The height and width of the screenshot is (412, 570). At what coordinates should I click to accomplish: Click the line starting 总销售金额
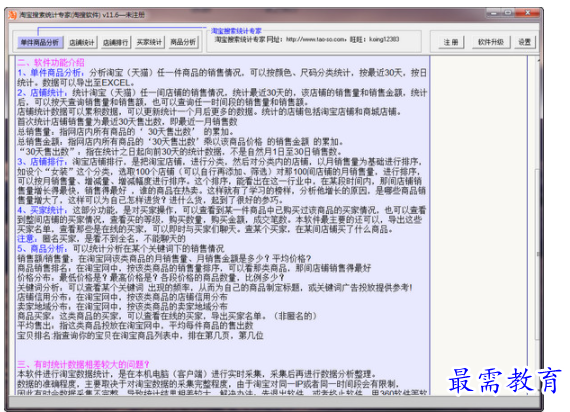point(180,141)
